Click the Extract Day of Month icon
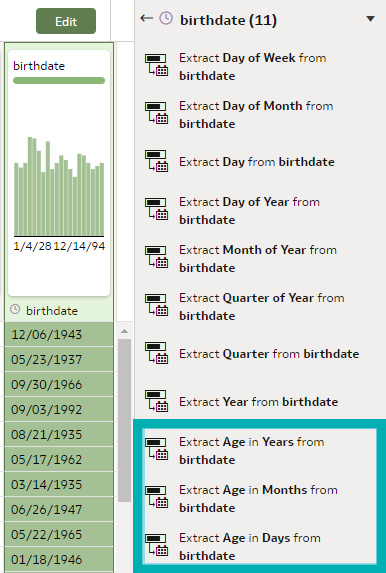Image resolution: width=386 pixels, height=573 pixels. pos(156,113)
